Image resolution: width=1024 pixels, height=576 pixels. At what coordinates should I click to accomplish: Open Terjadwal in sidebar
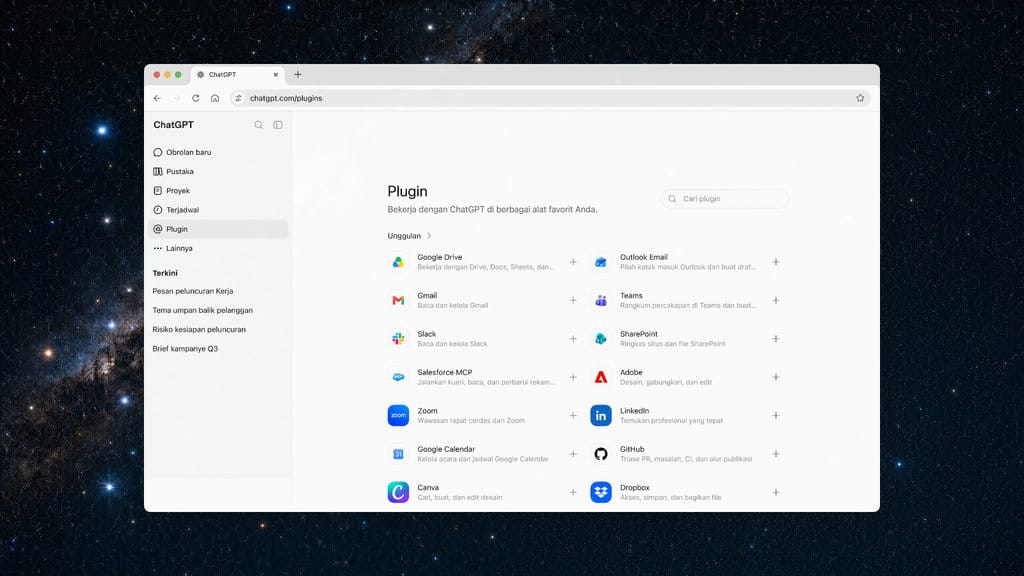point(219,210)
